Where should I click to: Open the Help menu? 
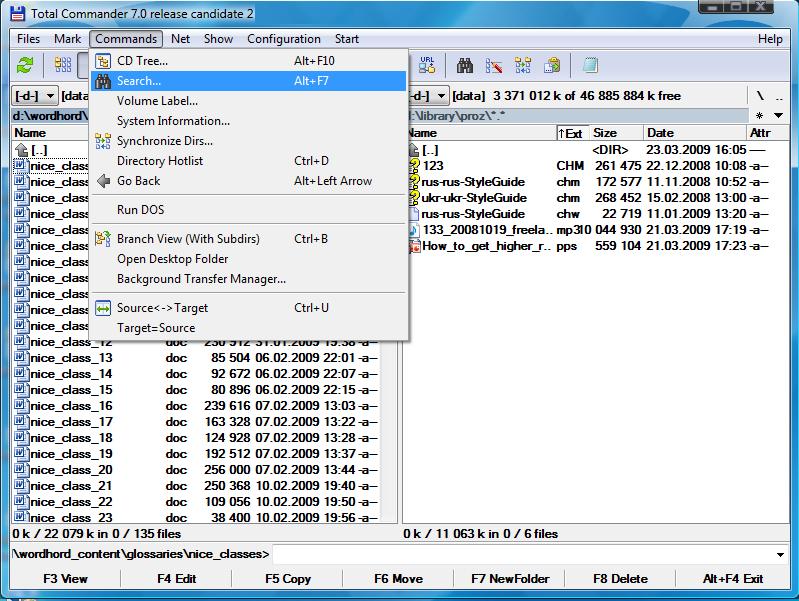point(770,39)
